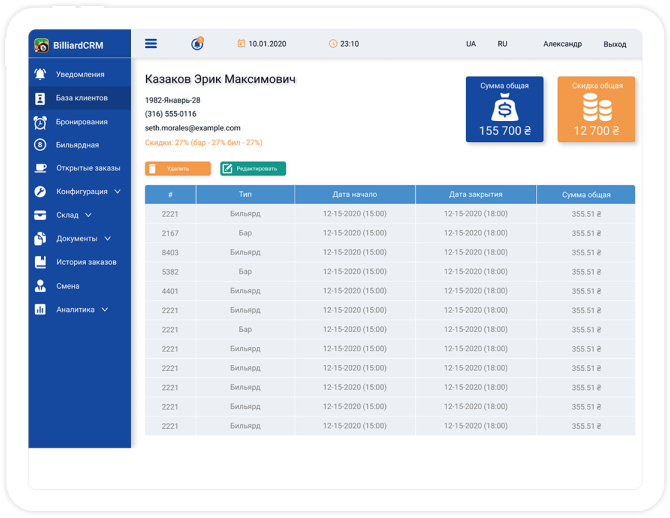The height and width of the screenshot is (518, 670).
Task: Switch language to RU
Action: tap(502, 44)
